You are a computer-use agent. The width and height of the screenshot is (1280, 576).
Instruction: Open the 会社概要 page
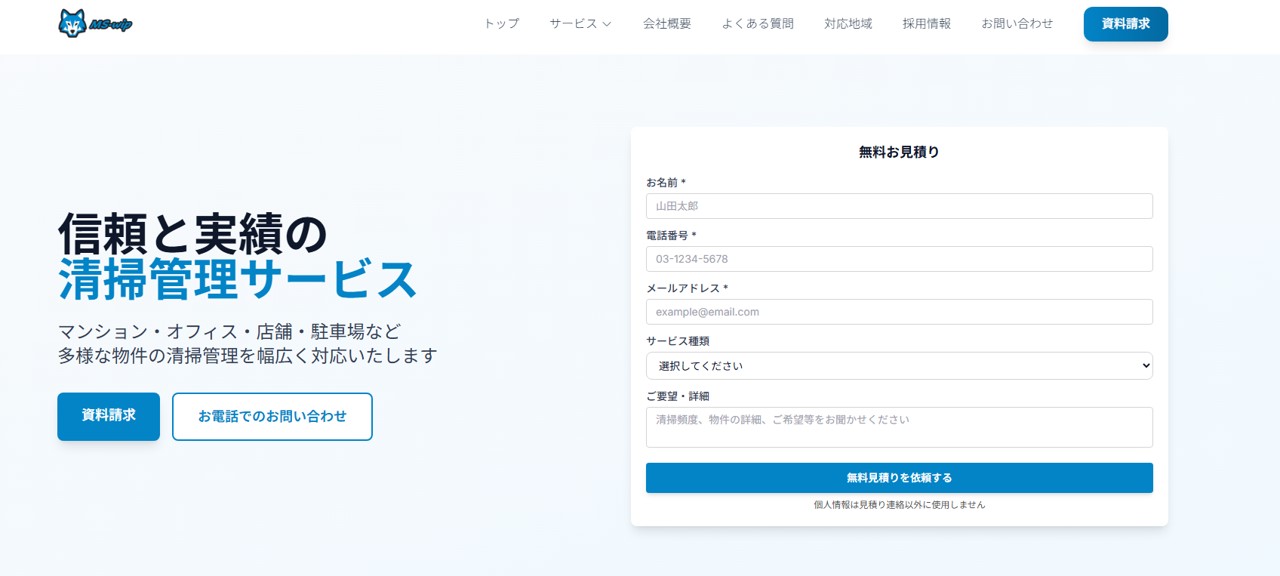tap(667, 24)
